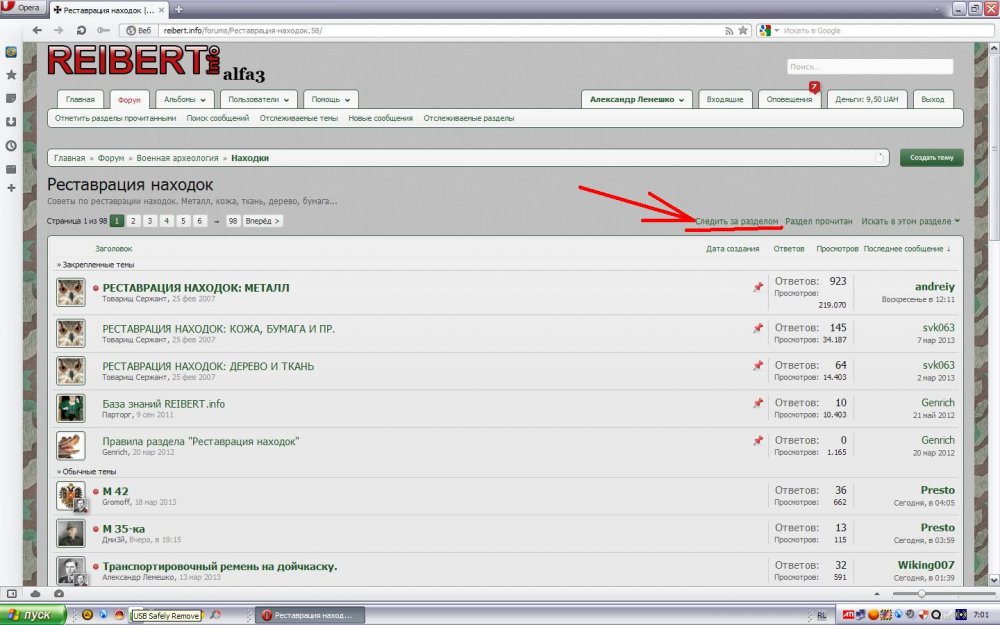1000x625 pixels.
Task: Go to page 3 in pagination
Action: 150,221
